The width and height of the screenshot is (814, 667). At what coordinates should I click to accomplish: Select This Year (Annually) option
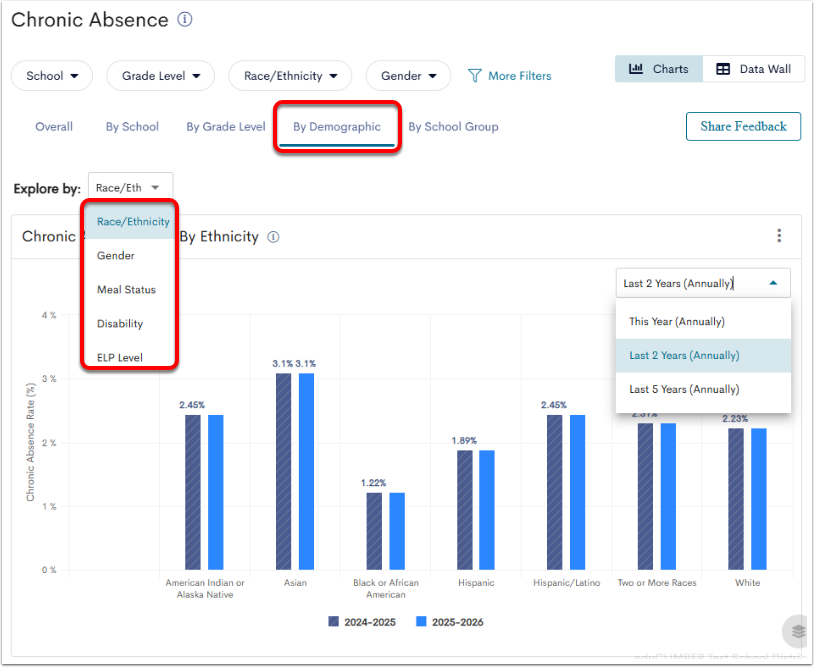(703, 321)
